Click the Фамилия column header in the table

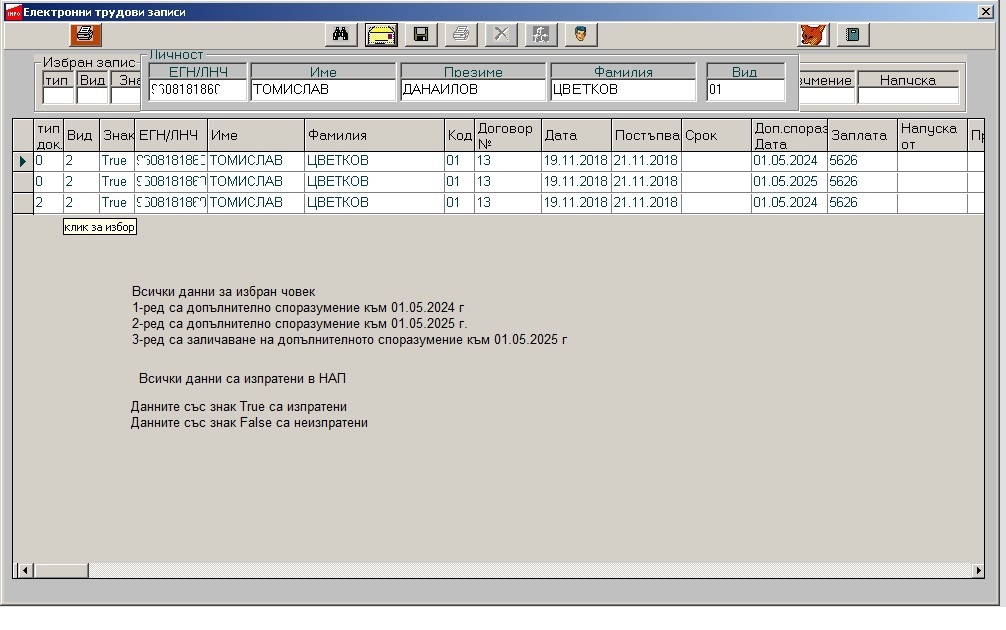[x=375, y=135]
